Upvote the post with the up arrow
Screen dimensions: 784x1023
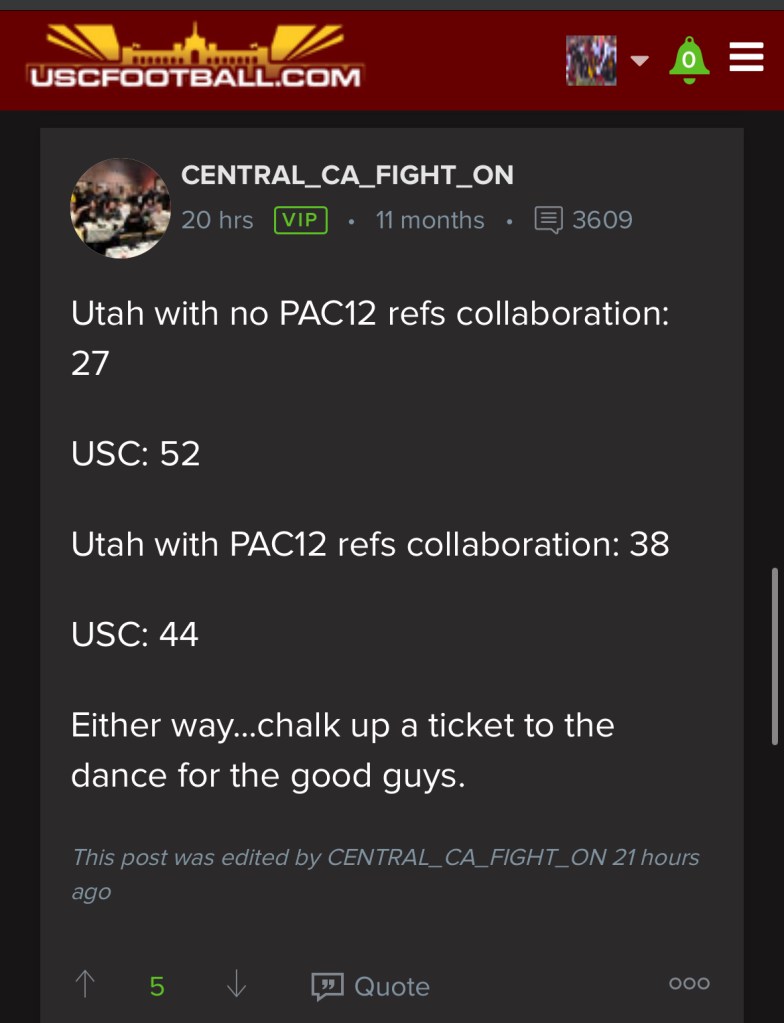tap(86, 985)
